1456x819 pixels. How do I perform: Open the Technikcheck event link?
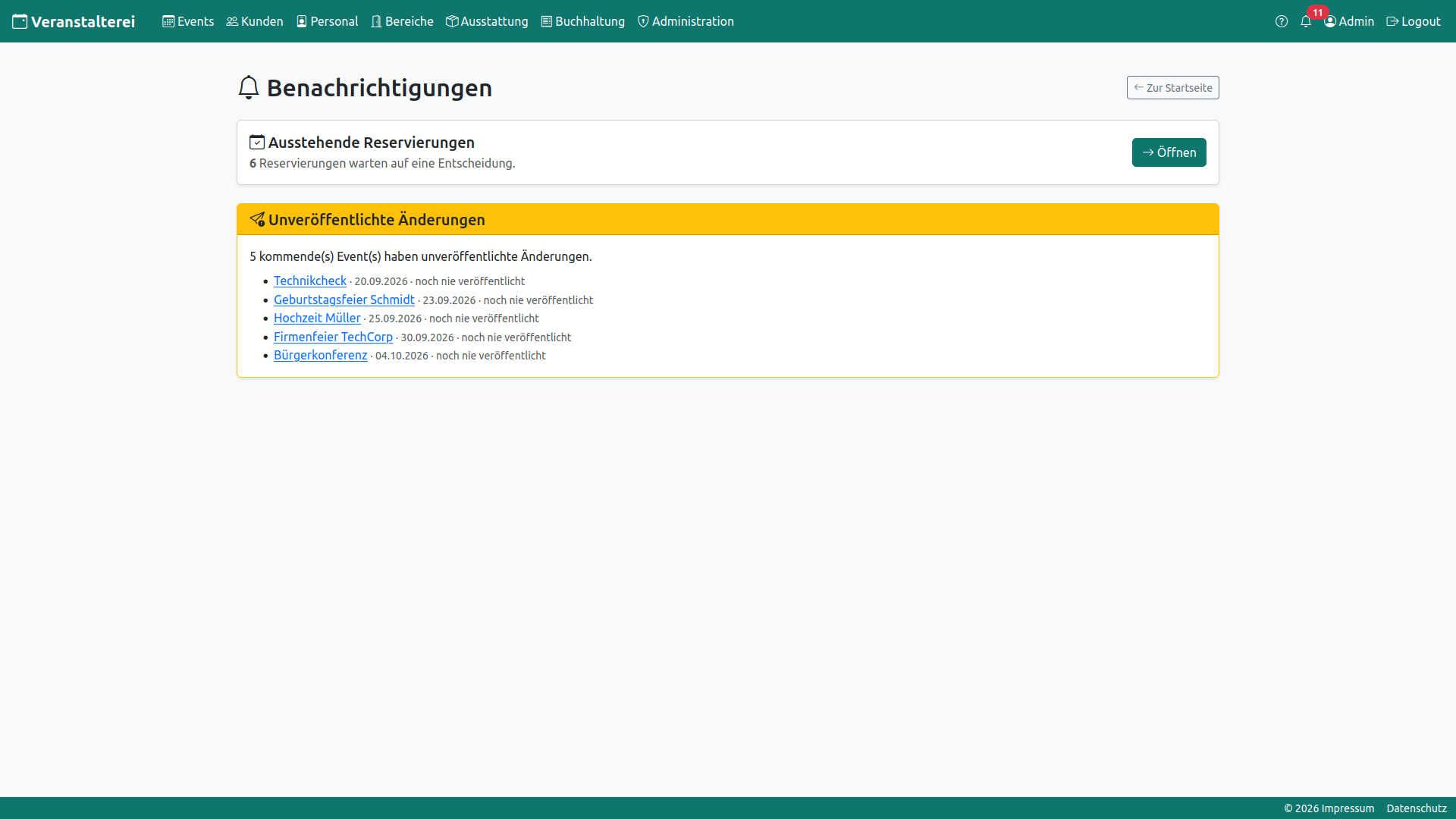310,281
